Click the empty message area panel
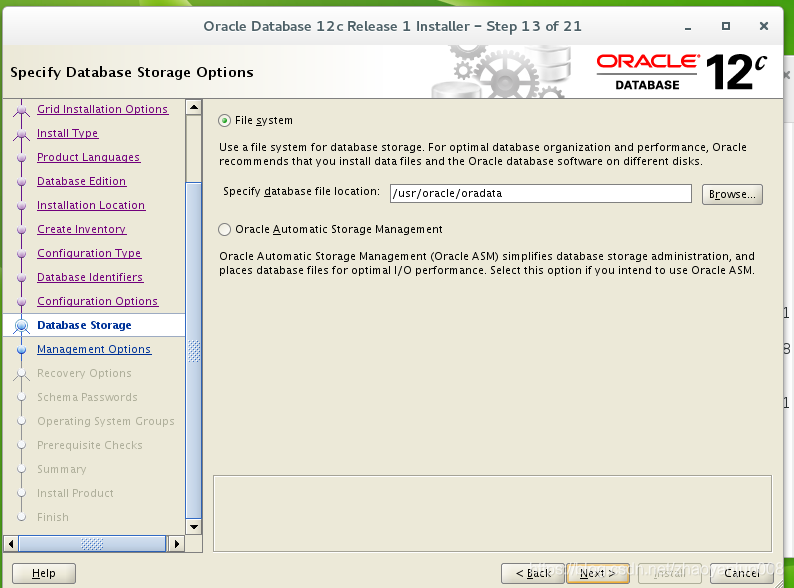Viewport: 794px width, 588px height. coord(492,513)
